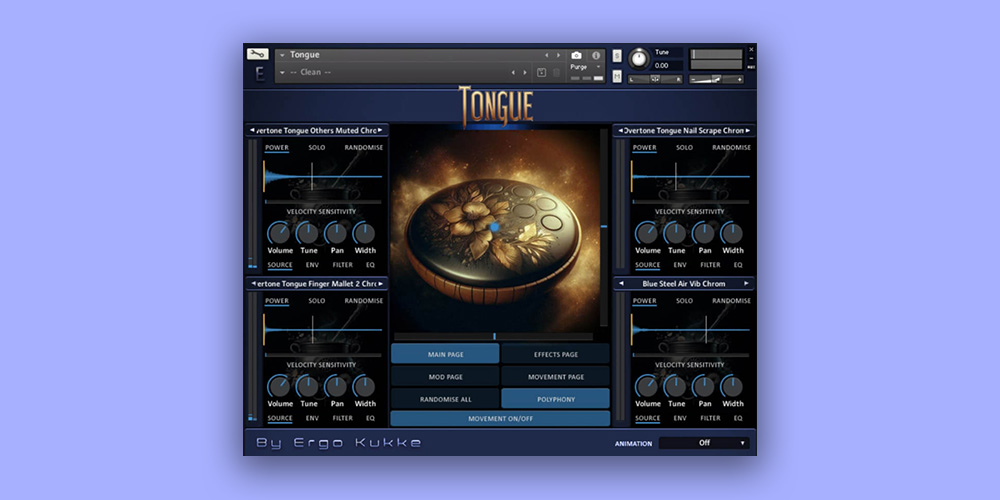Click the master Tune knob in header
This screenshot has height=500, width=1000.
(x=638, y=58)
